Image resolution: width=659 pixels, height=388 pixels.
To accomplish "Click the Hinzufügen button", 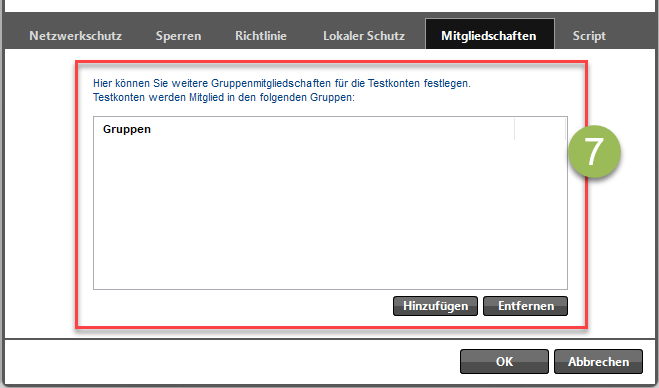I will tap(435, 306).
